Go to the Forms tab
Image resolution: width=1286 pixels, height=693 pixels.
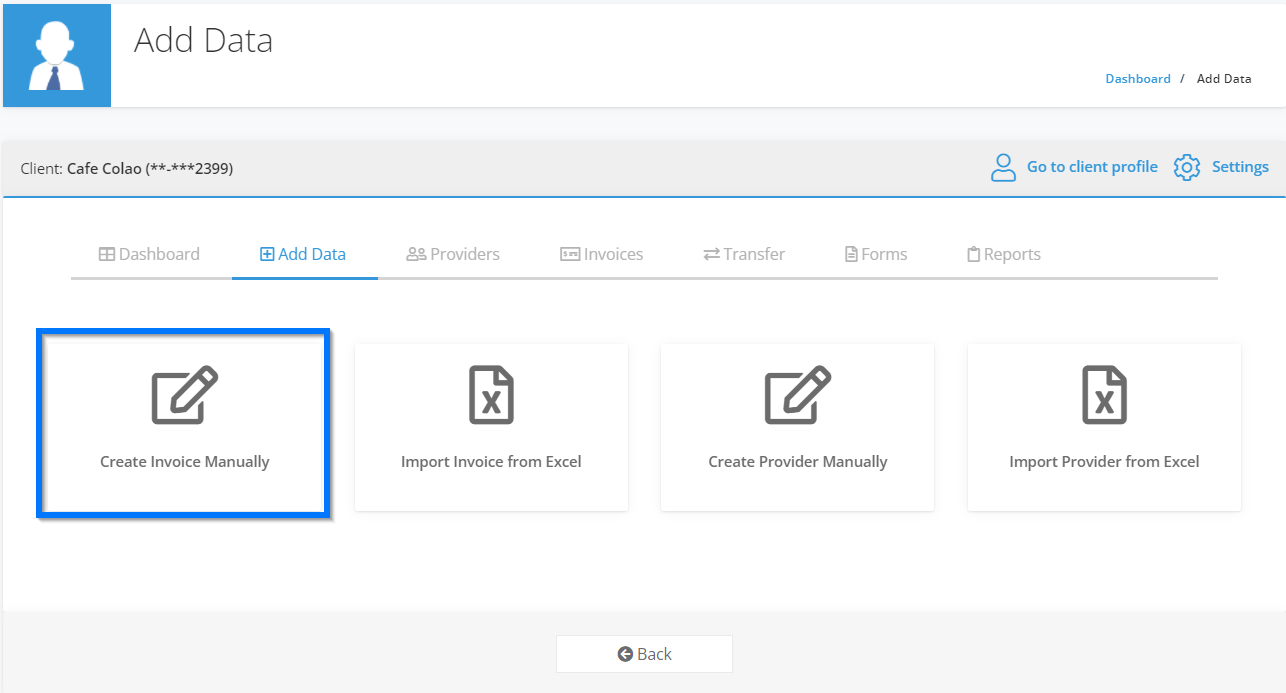click(x=876, y=254)
